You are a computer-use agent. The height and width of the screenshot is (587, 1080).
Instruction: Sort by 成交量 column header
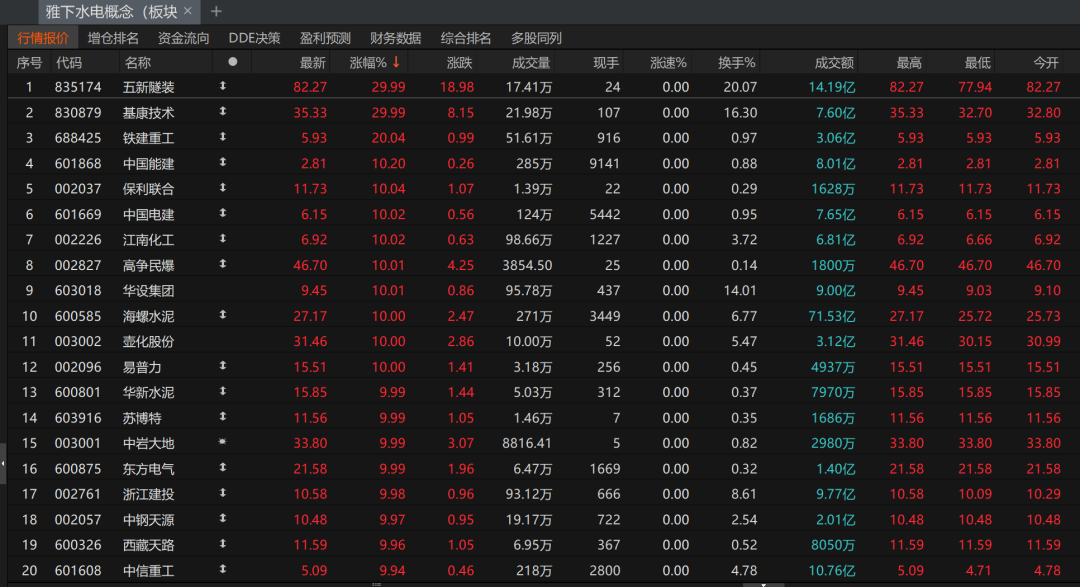(530, 63)
